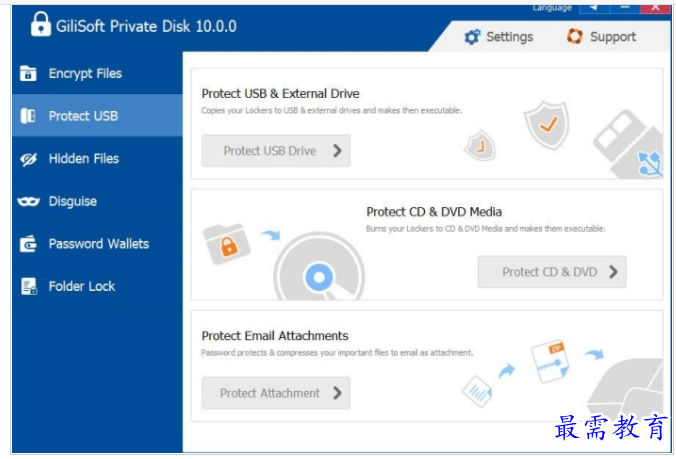Click the GiliSoft Private Disk 10.0.0 title
Viewport: 676px width, 459px height.
pyautogui.click(x=146, y=26)
